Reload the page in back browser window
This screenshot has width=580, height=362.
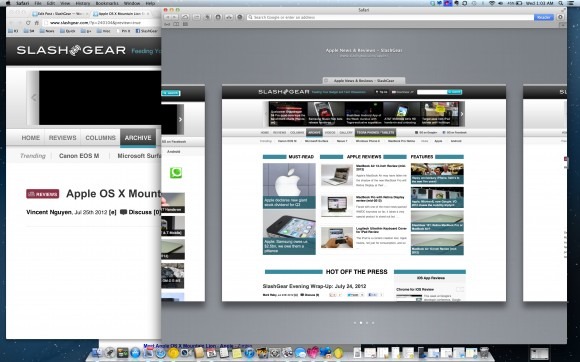(28, 23)
